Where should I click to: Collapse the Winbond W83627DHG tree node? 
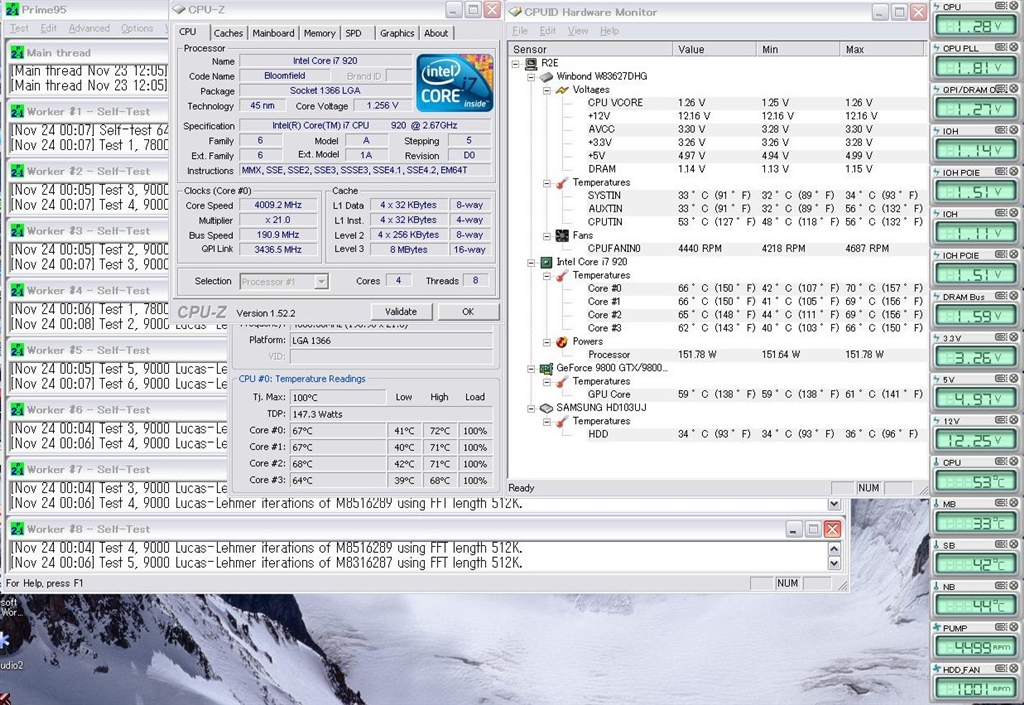[x=532, y=77]
